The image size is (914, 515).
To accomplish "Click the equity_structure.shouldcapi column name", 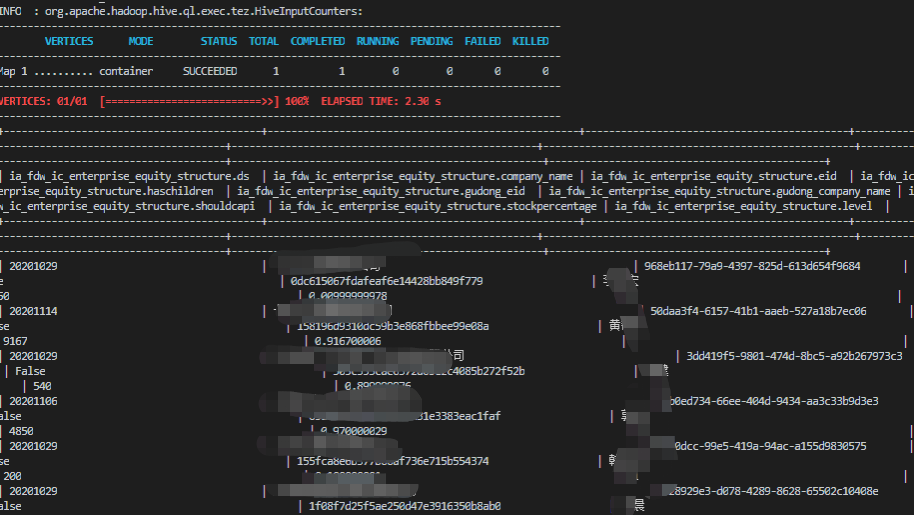I will click(x=128, y=206).
